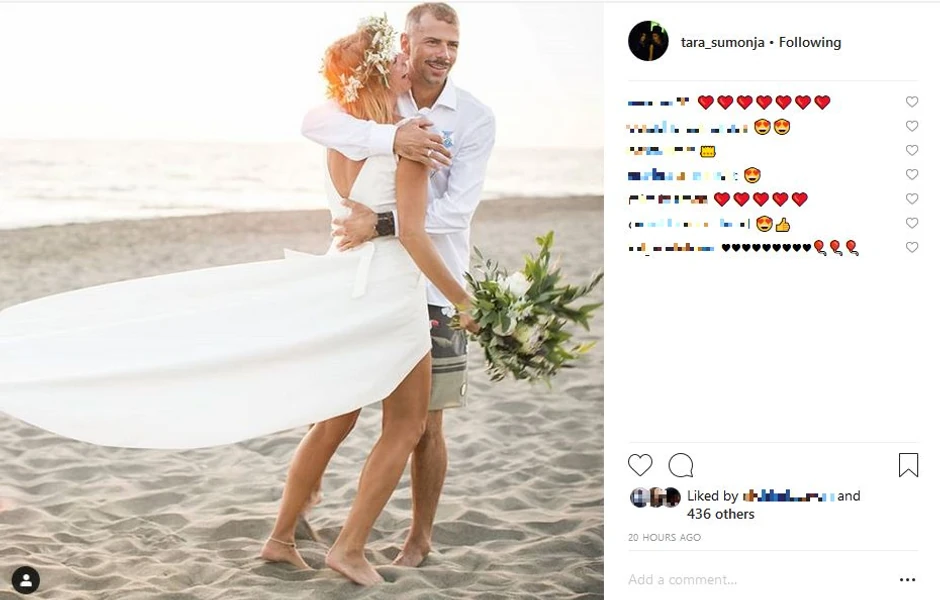Save the post with the bookmark icon
Image resolution: width=940 pixels, height=600 pixels.
pos(908,465)
